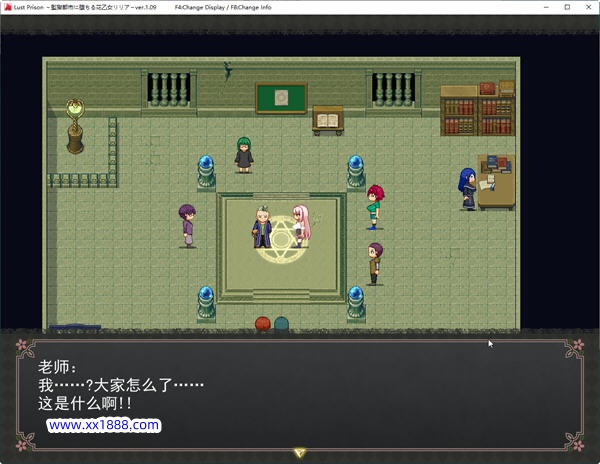Click the speaker name "老师:"
600x464 pixels.
point(57,367)
